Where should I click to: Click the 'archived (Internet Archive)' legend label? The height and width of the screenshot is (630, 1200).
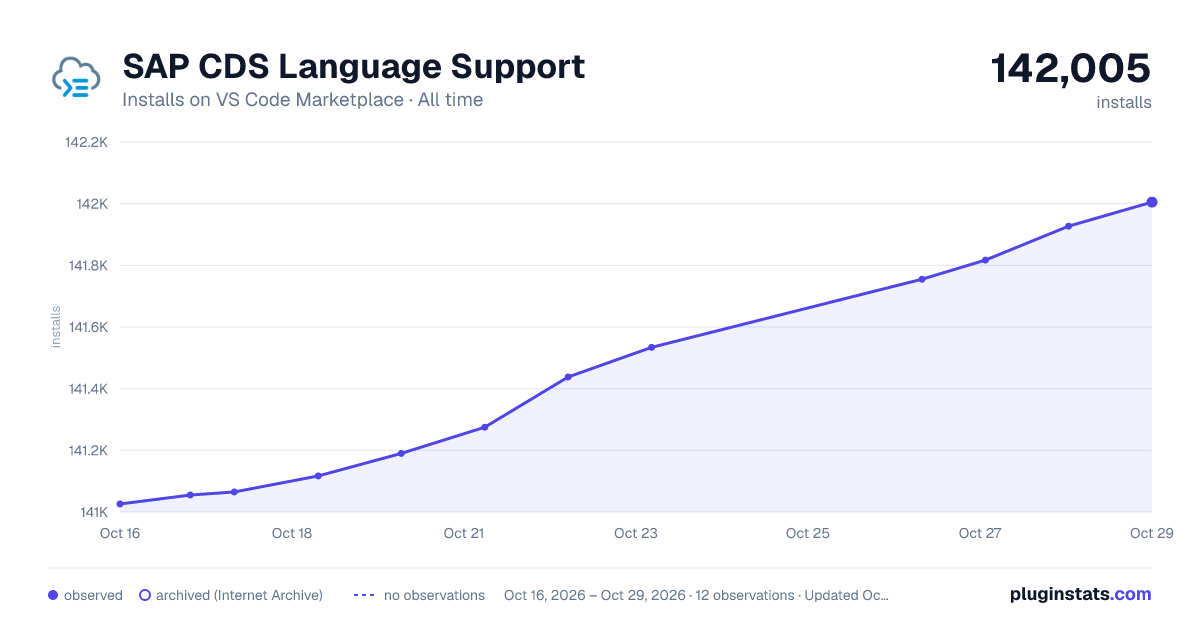(239, 595)
